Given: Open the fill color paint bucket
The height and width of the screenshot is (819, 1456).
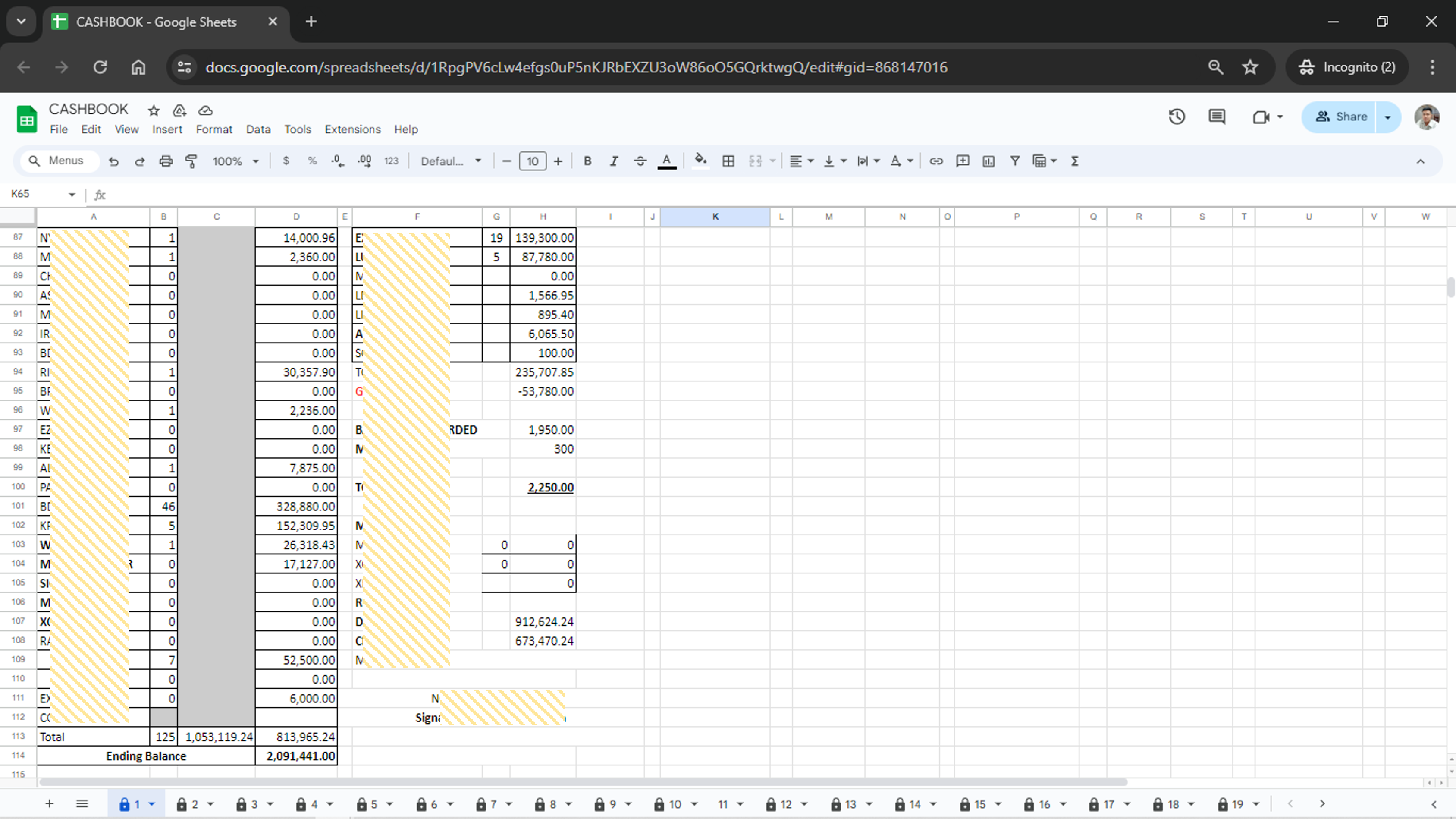Looking at the screenshot, I should pyautogui.click(x=700, y=161).
